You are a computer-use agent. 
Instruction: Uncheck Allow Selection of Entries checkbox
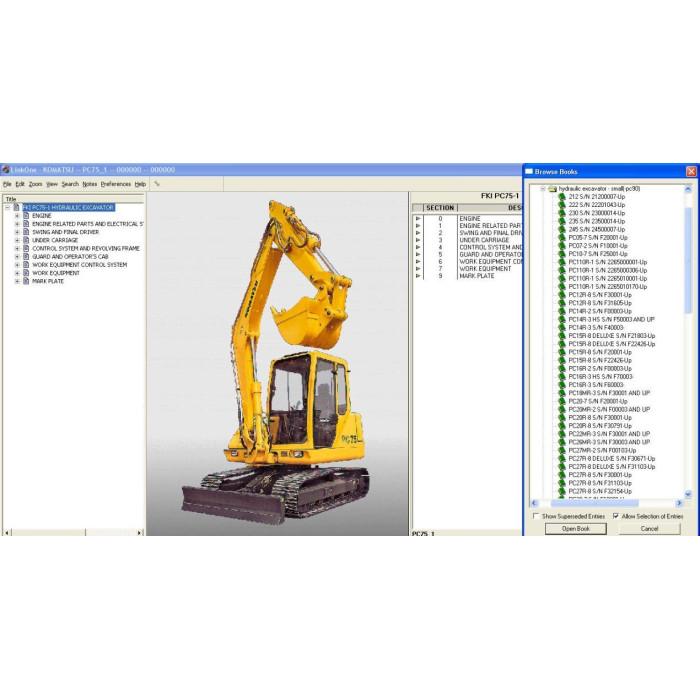pos(616,516)
